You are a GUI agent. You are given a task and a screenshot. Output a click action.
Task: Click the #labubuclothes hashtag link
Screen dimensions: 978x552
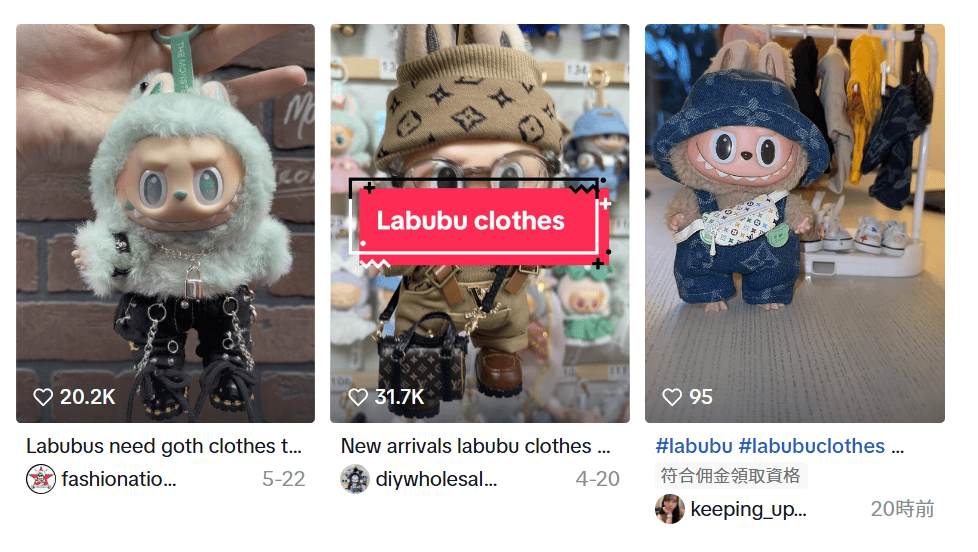[811, 447]
